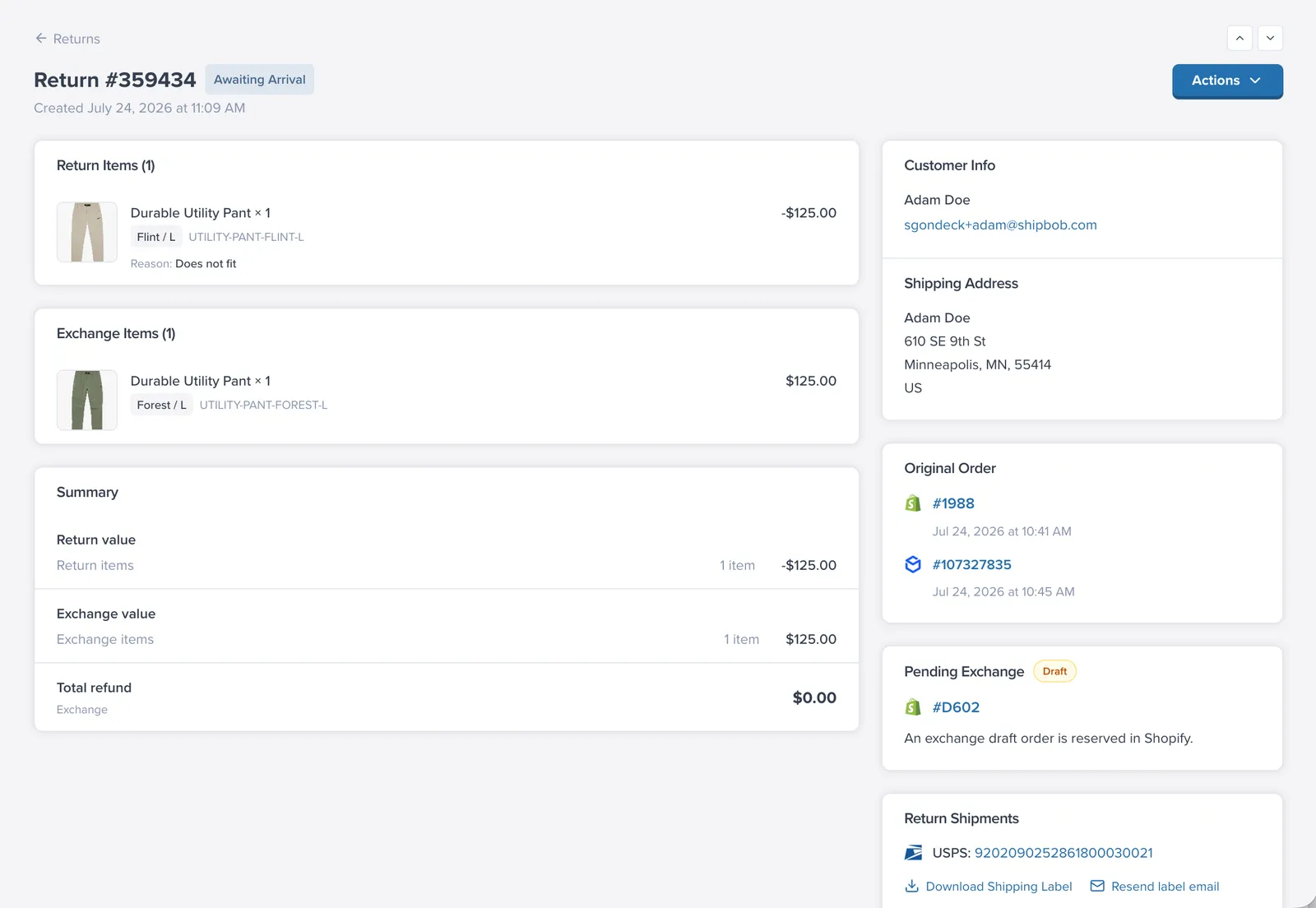
Task: Click 'Created July 24, 2026 at 11:09 AM'
Action: (x=139, y=108)
